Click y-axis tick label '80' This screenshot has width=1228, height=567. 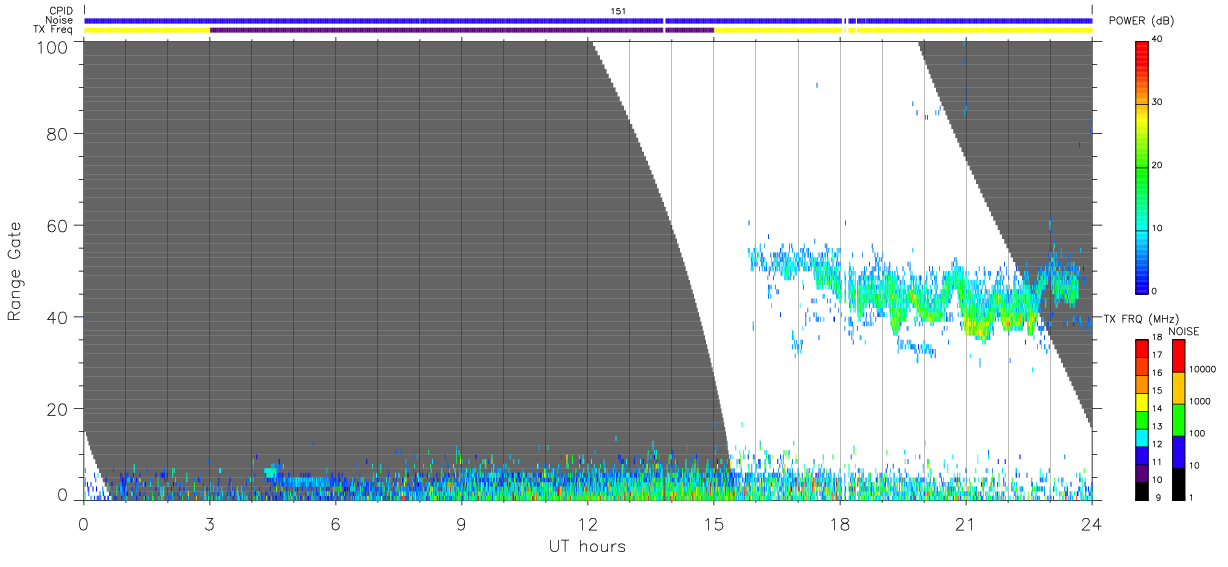pyautogui.click(x=58, y=134)
